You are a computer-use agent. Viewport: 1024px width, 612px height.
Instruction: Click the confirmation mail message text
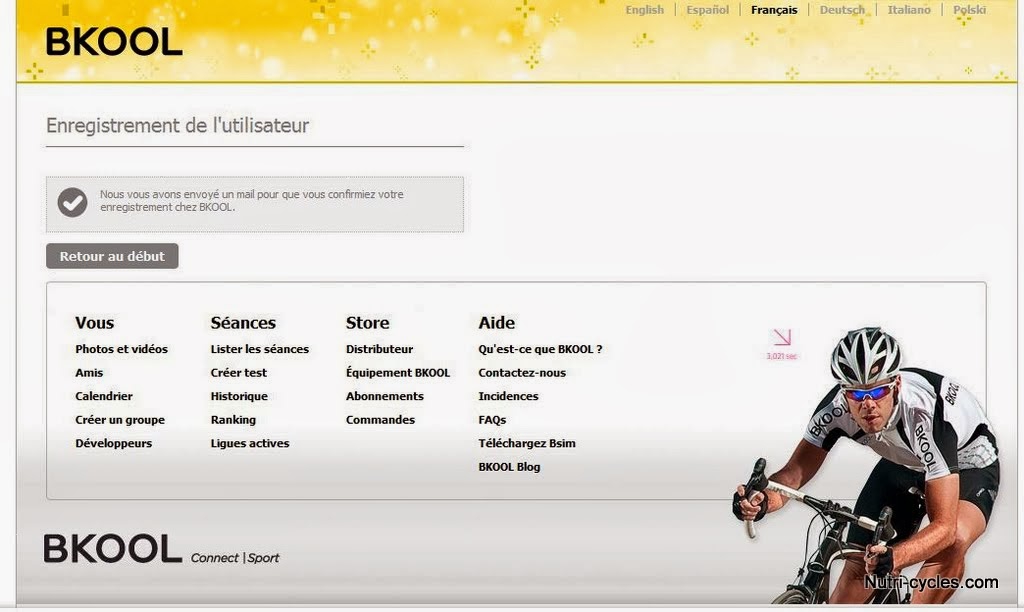[x=251, y=201]
